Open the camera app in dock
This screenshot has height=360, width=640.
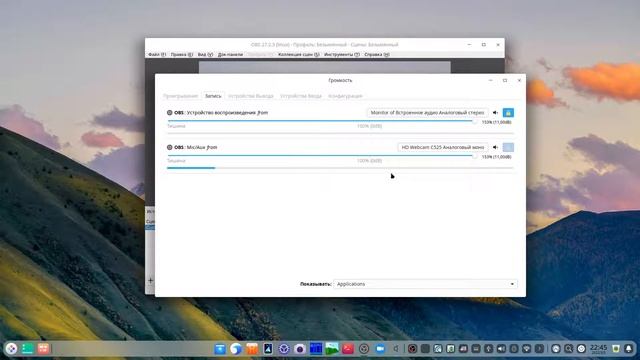[300, 349]
